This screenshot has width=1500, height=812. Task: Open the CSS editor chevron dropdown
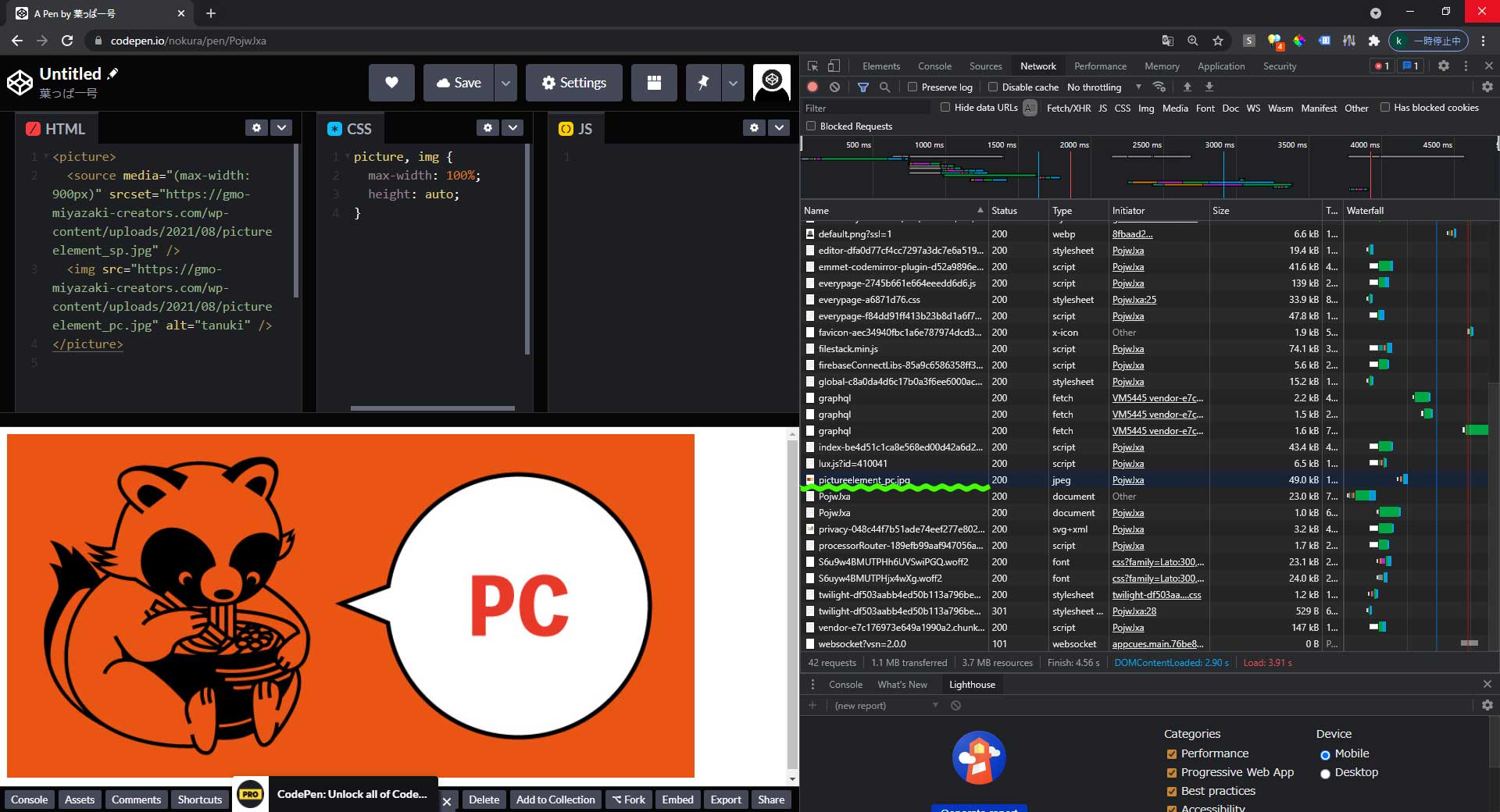tap(512, 127)
